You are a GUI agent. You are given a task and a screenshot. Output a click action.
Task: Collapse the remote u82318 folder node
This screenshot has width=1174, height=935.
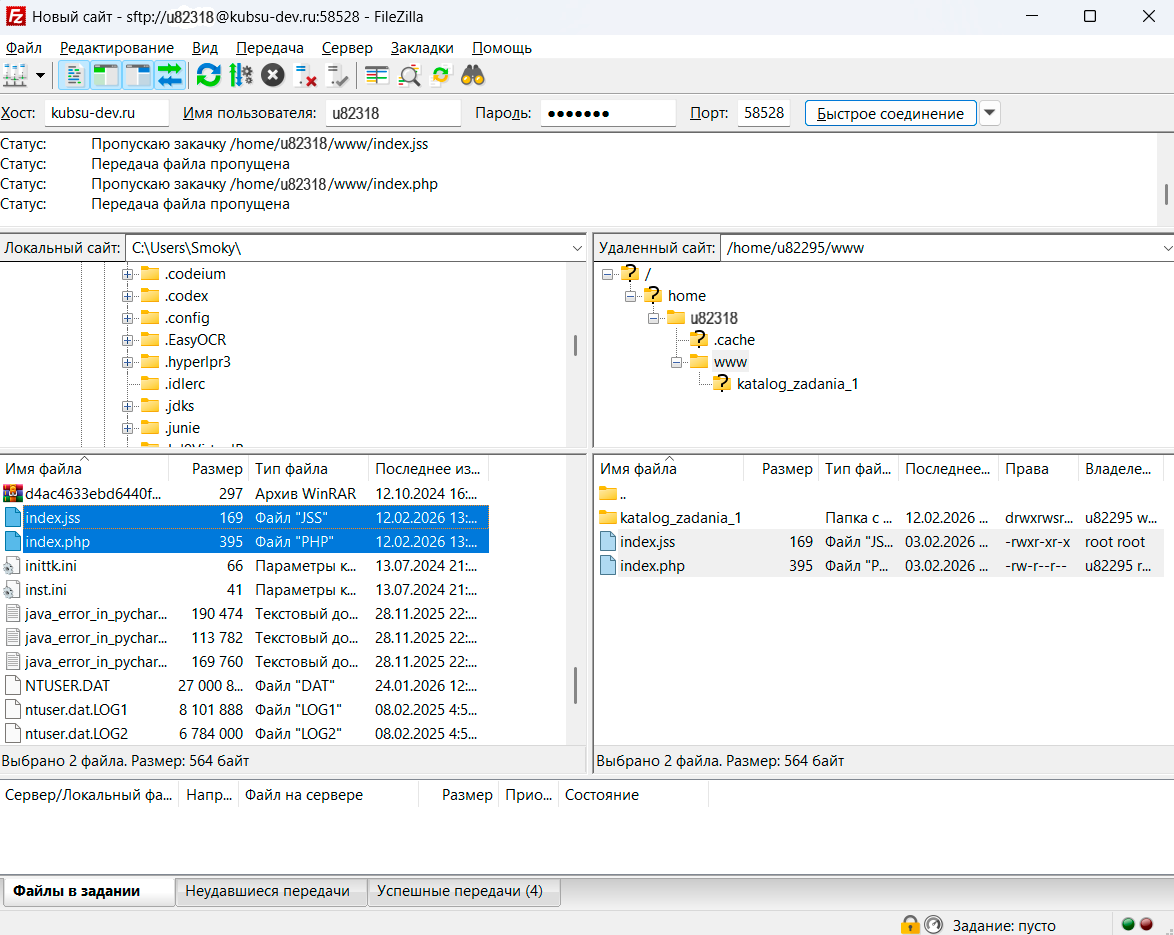click(654, 318)
